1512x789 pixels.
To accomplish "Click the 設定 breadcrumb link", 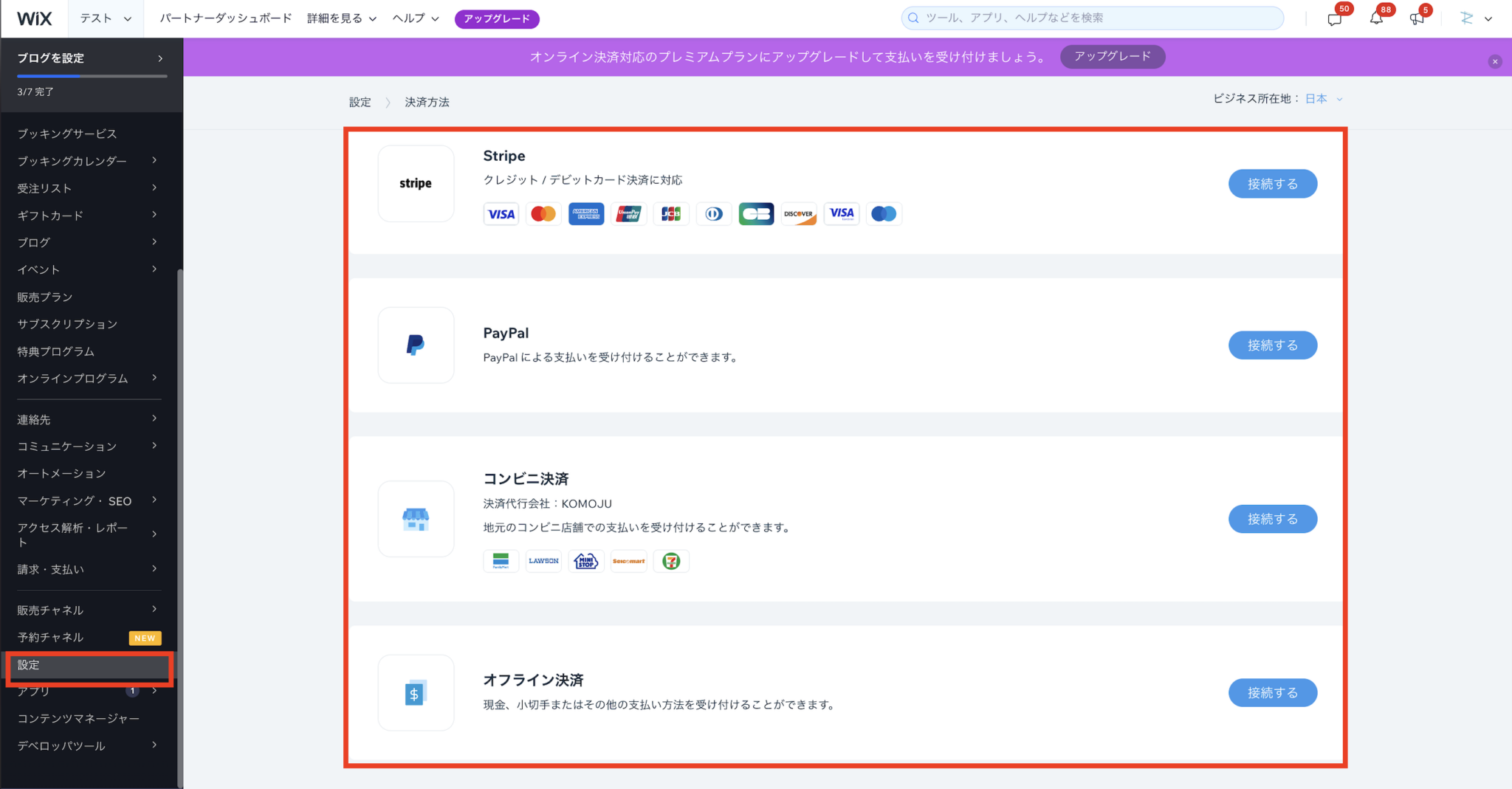I will point(360,102).
